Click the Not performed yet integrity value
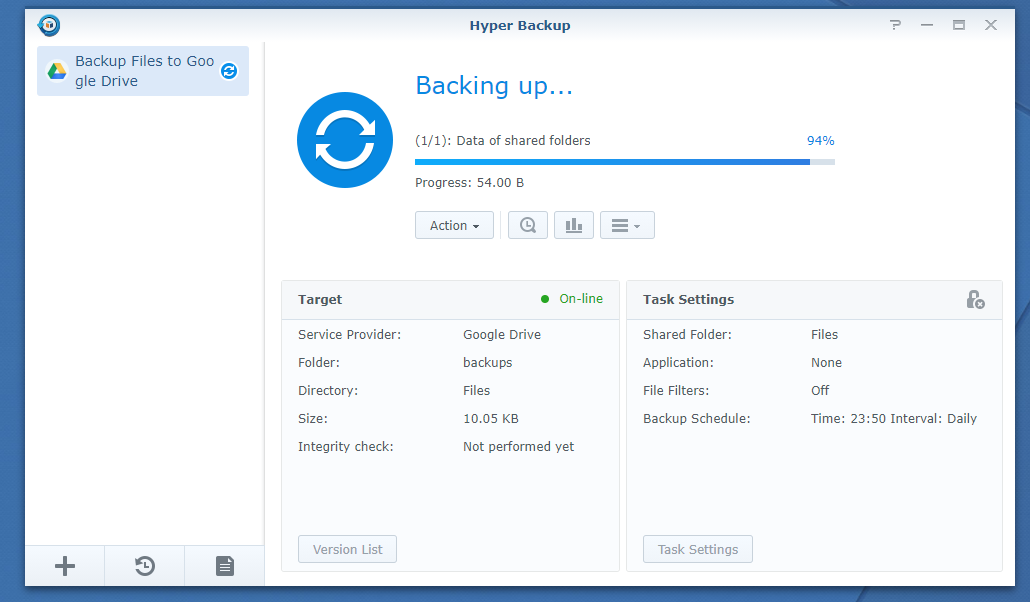Image resolution: width=1030 pixels, height=602 pixels. click(x=518, y=447)
